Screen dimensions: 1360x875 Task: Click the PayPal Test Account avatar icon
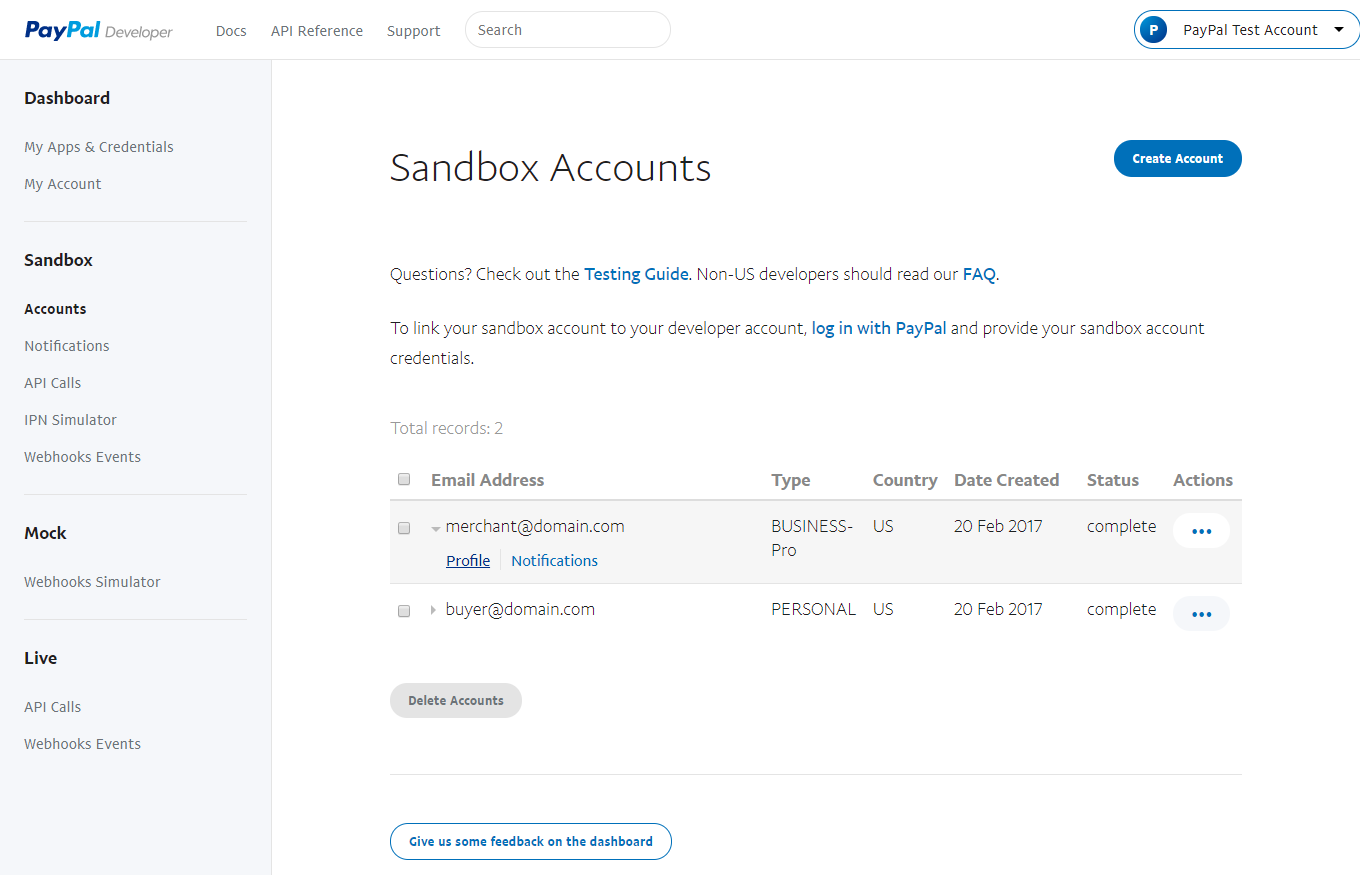(x=1153, y=29)
